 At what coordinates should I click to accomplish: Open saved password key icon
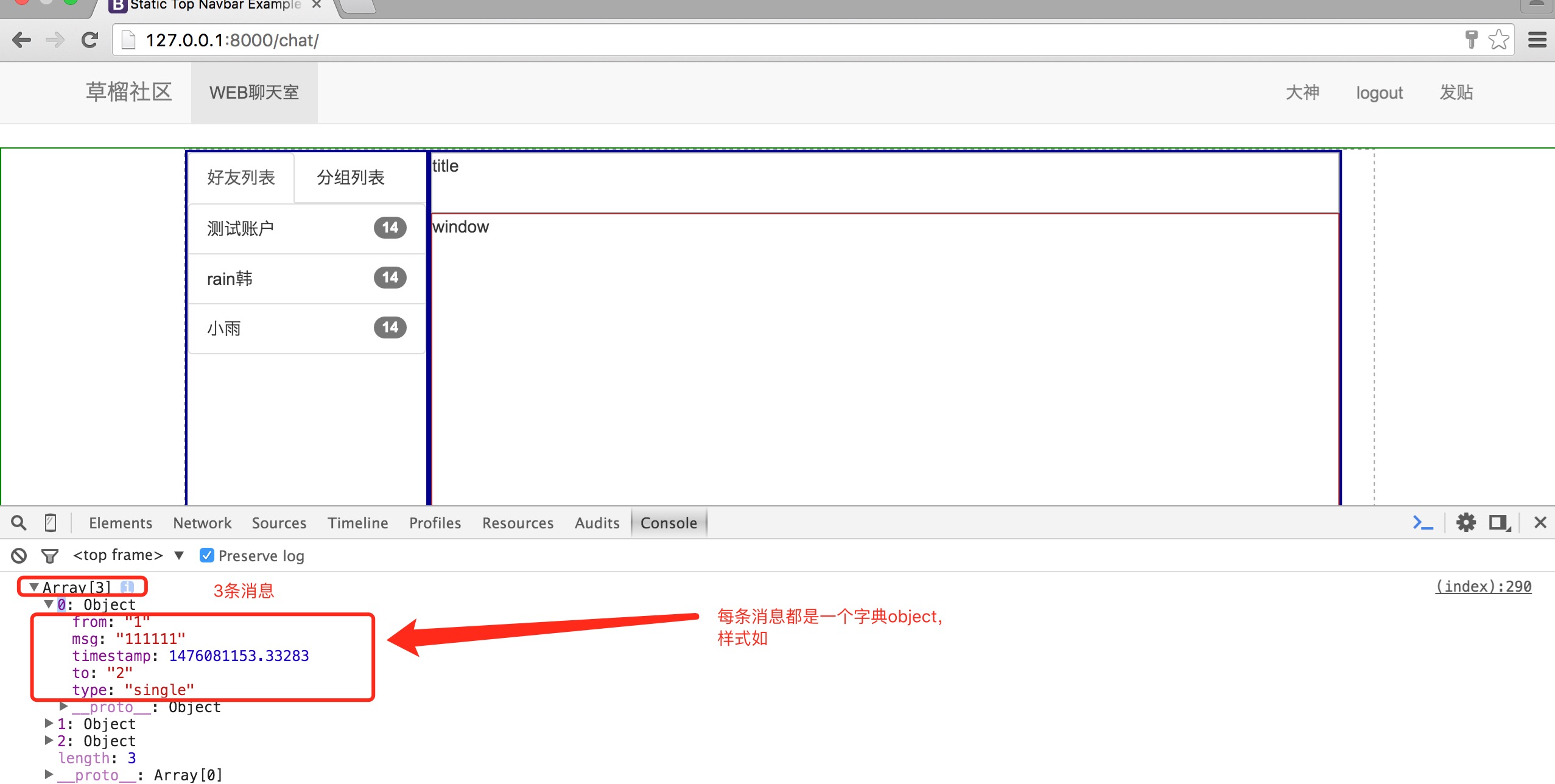pyautogui.click(x=1471, y=40)
